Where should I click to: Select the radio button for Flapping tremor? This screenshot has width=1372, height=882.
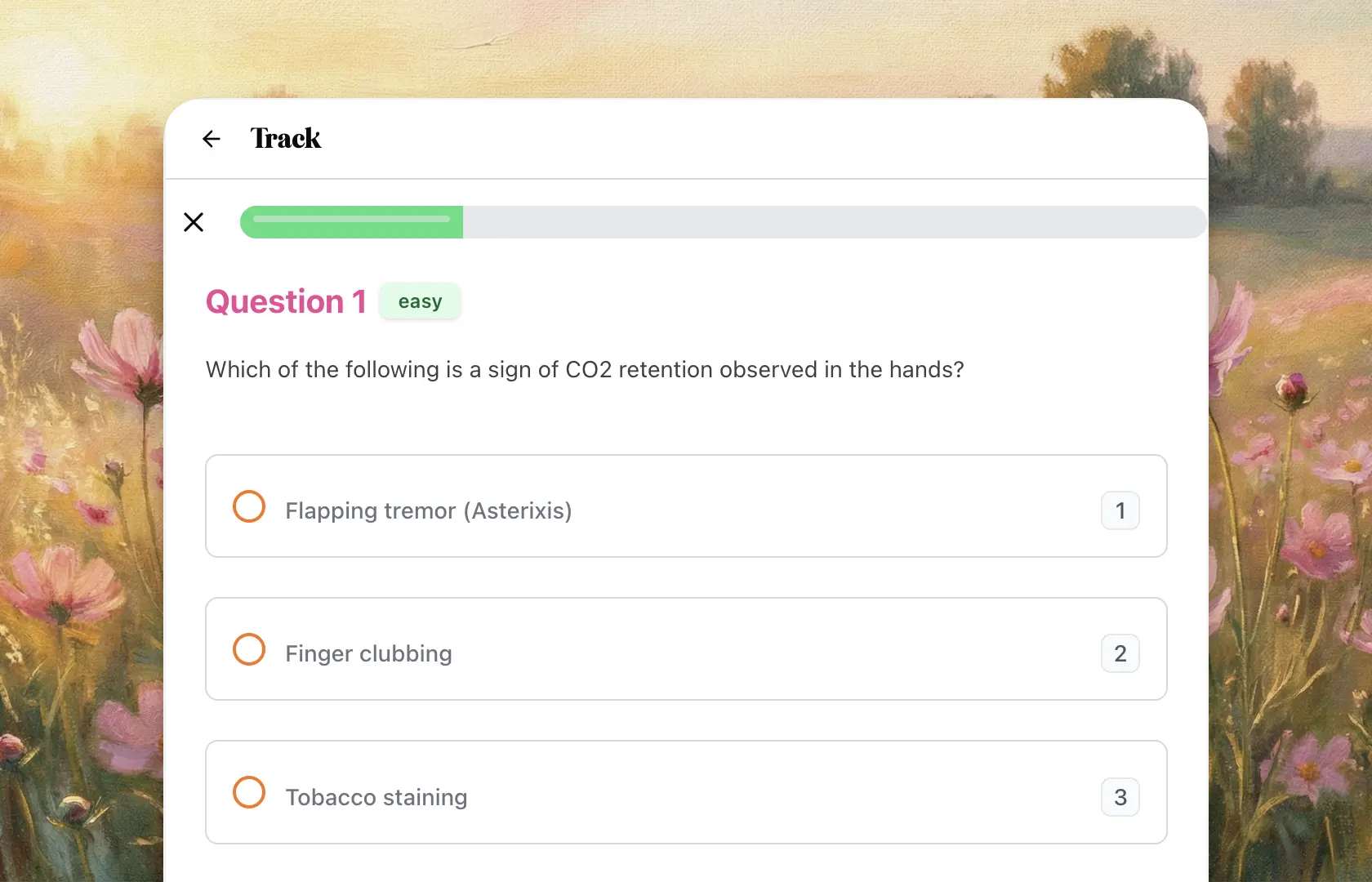[248, 506]
